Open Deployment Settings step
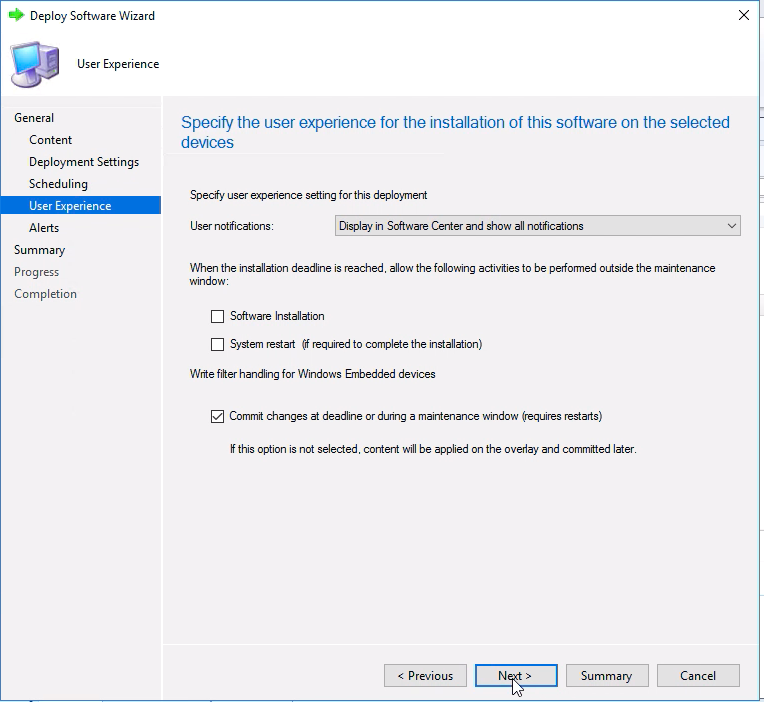This screenshot has width=764, height=702. [84, 162]
